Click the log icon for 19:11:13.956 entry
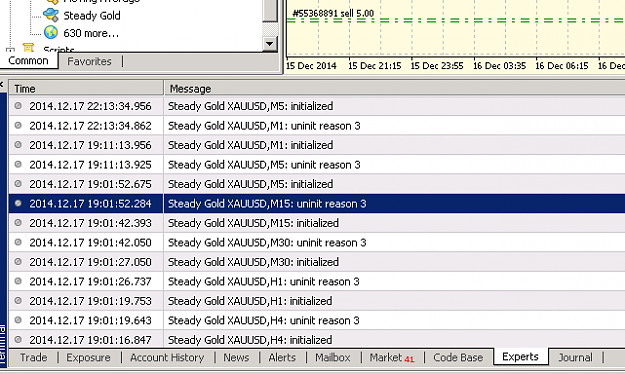The height and width of the screenshot is (374, 625). point(18,145)
